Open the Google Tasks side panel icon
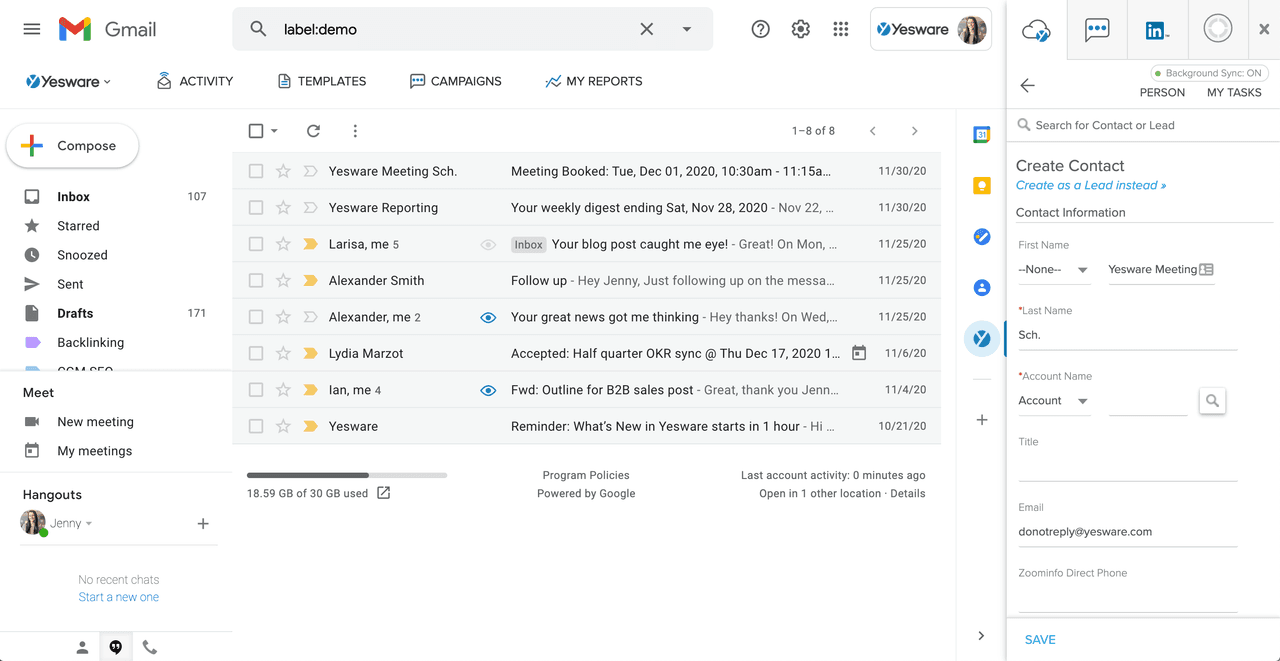 [981, 237]
